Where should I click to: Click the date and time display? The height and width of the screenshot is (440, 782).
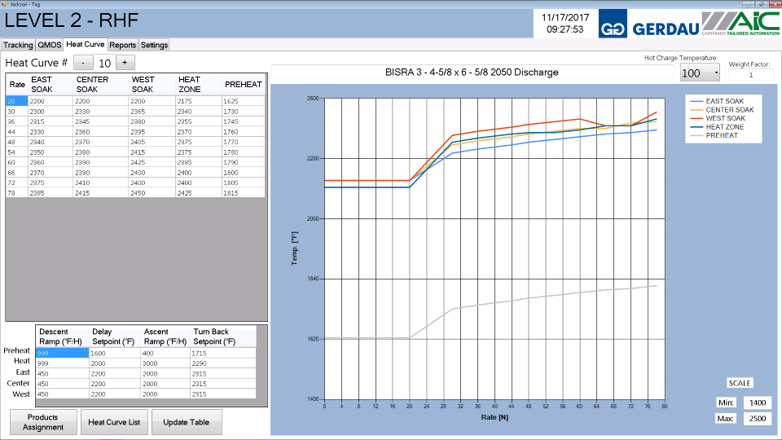click(x=565, y=23)
